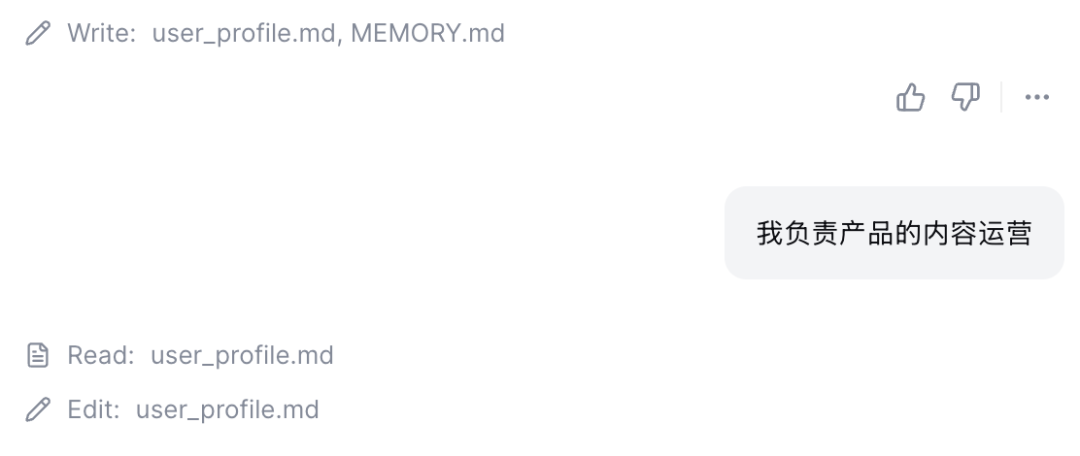The width and height of the screenshot is (1080, 456).
Task: Click MEMORY.md in the Write row
Action: pos(427,34)
